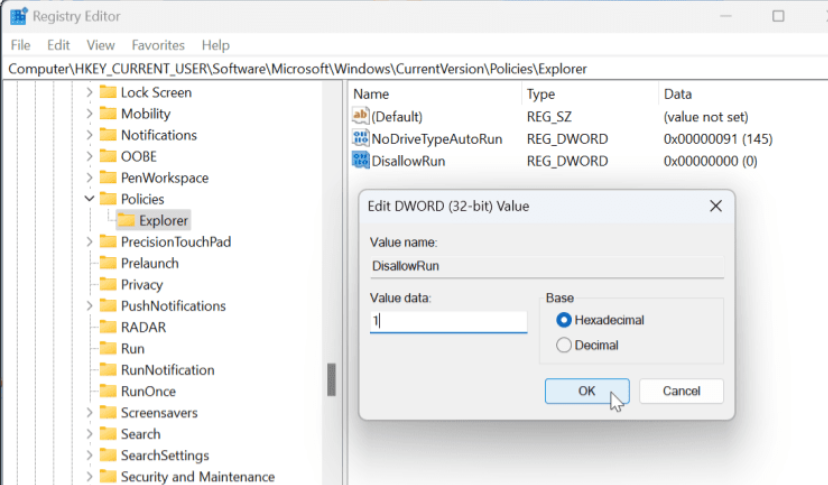Image resolution: width=828 pixels, height=485 pixels.
Task: Close the Edit DWORD dialog with X
Action: pos(715,206)
